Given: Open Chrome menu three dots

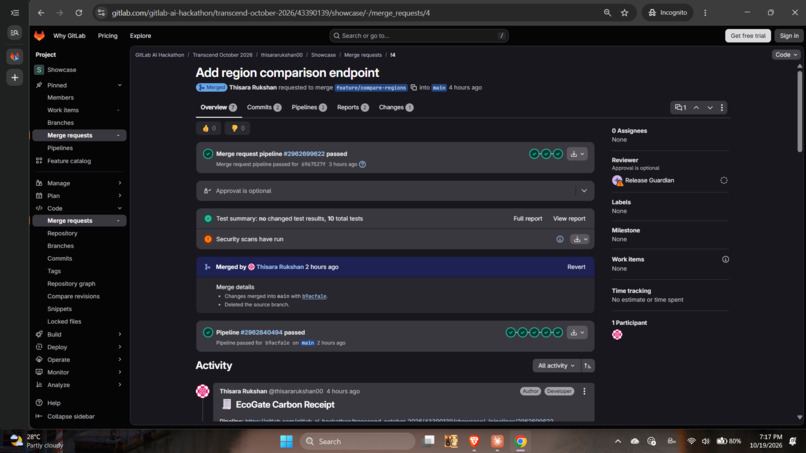Looking at the screenshot, I should pyautogui.click(x=705, y=13).
